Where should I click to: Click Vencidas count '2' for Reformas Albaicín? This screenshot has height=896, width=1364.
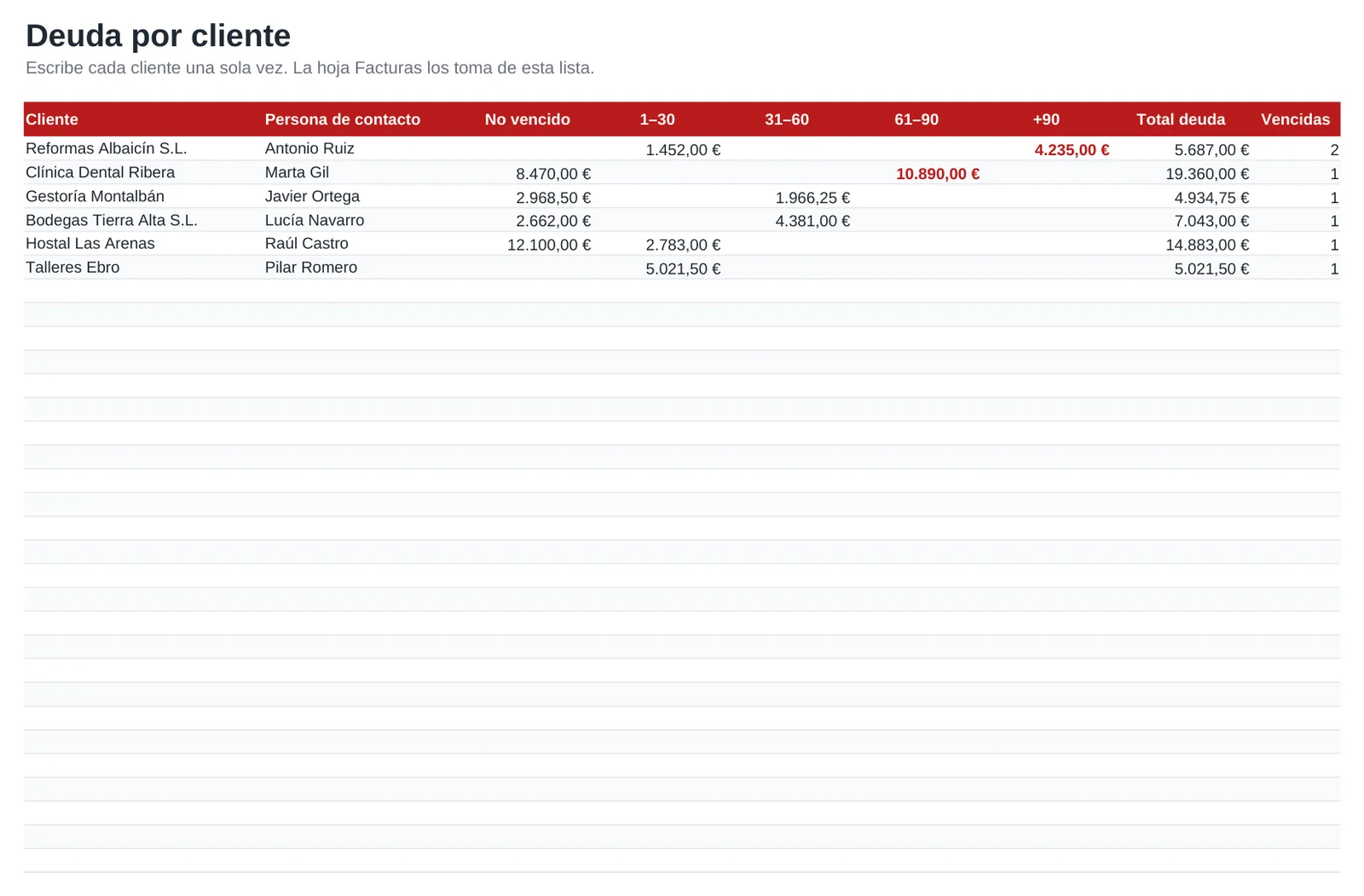(x=1334, y=150)
